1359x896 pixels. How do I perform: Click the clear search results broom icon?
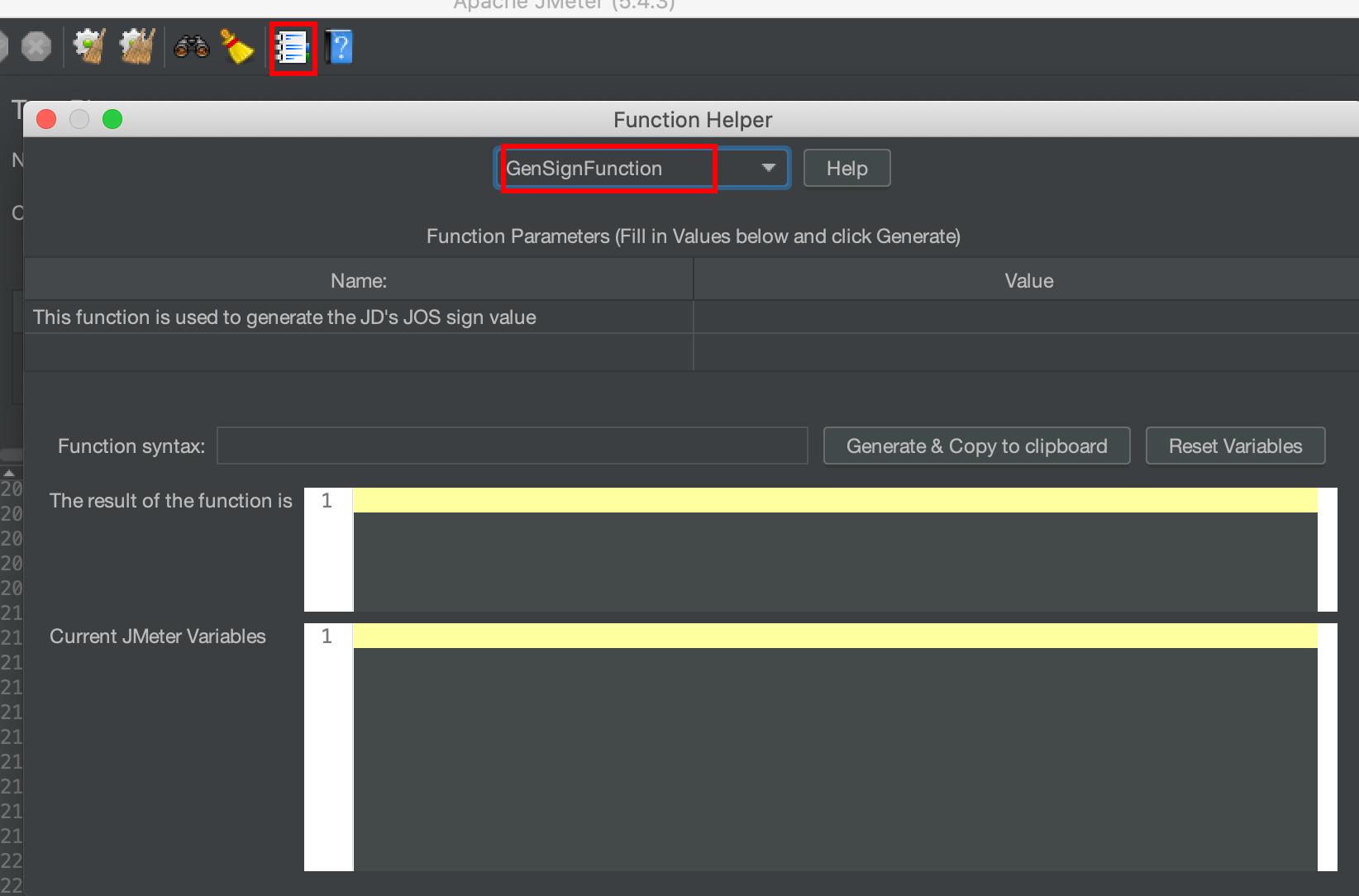(x=237, y=46)
